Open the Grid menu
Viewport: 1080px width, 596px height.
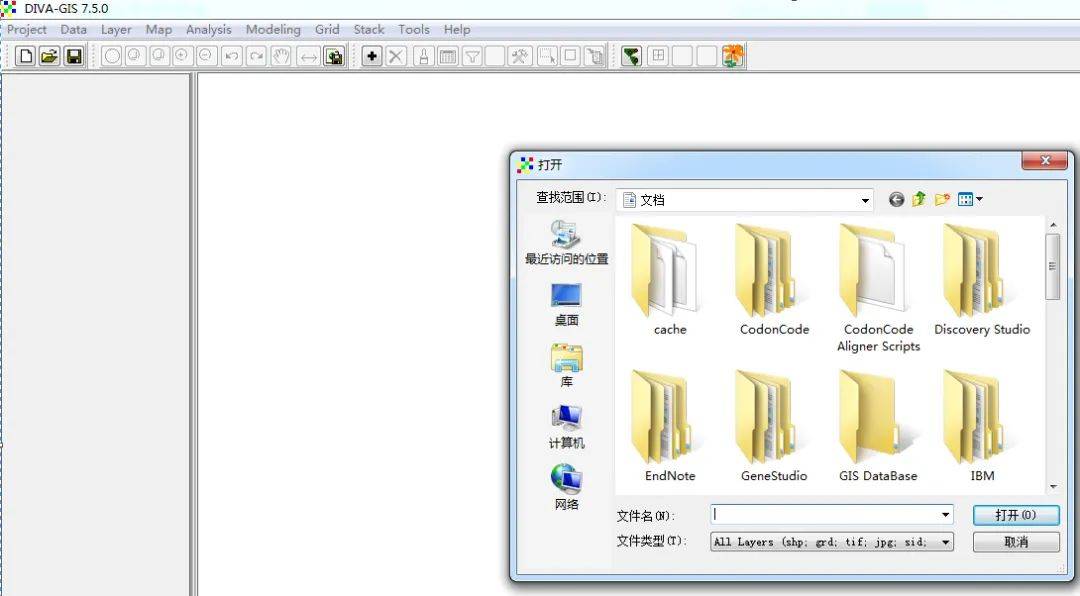[x=327, y=30]
